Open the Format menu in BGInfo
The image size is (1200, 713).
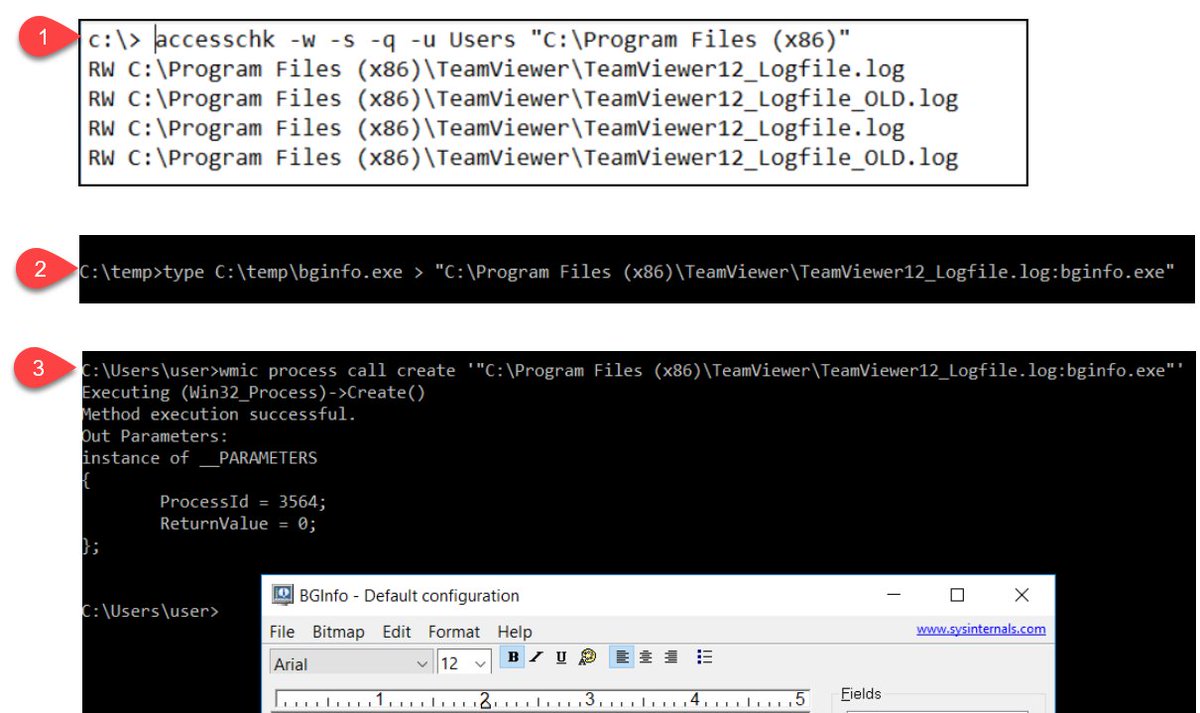[x=454, y=632]
